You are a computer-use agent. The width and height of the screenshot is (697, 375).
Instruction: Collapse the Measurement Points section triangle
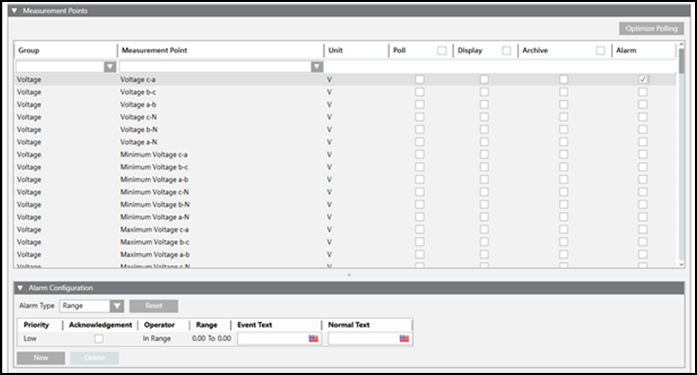pyautogui.click(x=14, y=10)
